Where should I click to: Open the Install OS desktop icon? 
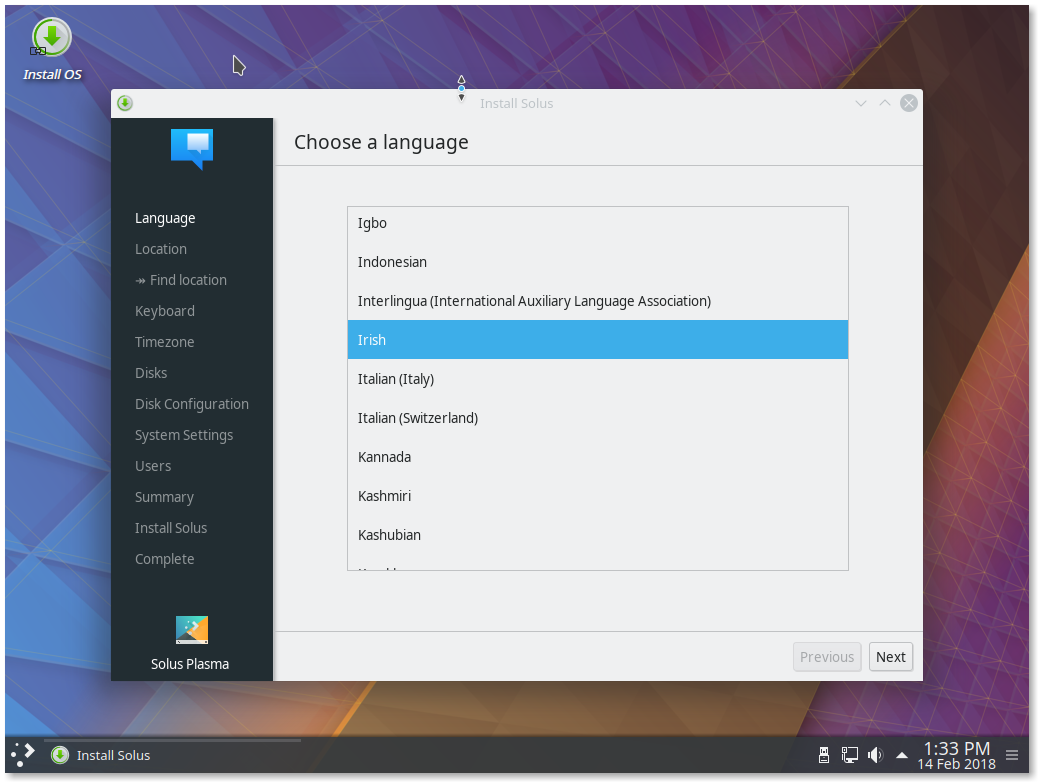click(52, 48)
